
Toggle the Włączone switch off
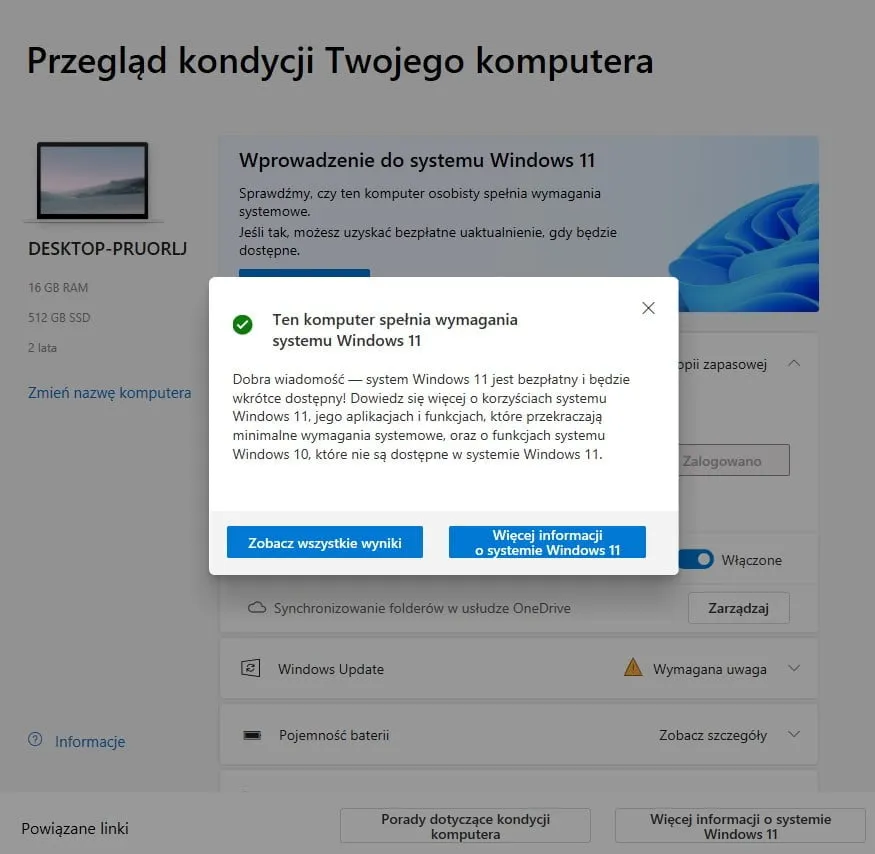[x=696, y=559]
